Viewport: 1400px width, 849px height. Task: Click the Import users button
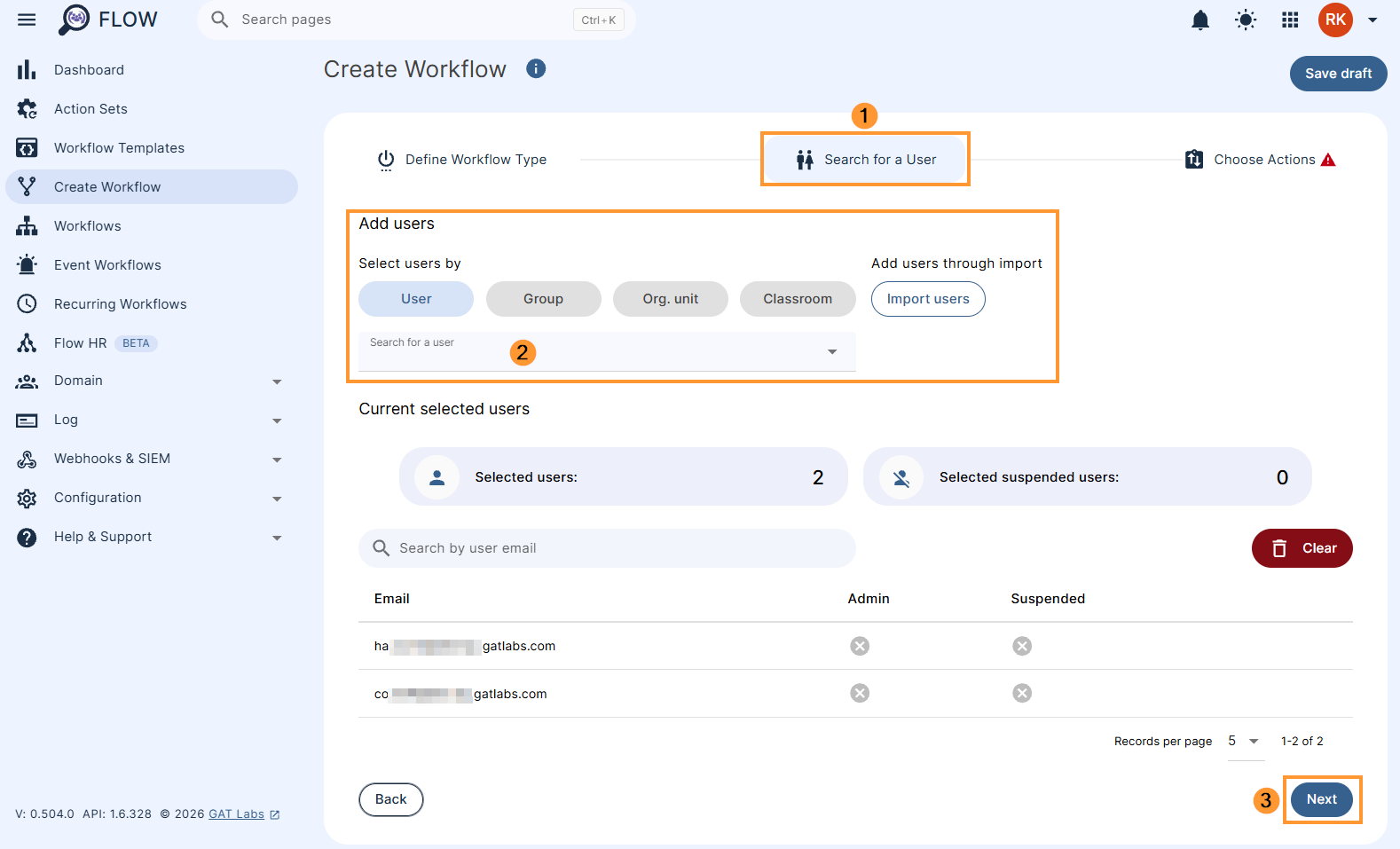(x=928, y=299)
